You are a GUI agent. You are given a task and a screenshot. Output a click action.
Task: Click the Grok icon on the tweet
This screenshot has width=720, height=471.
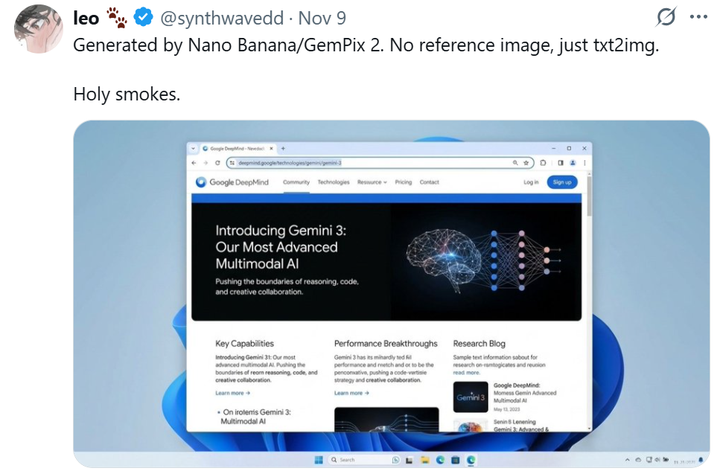(x=665, y=17)
